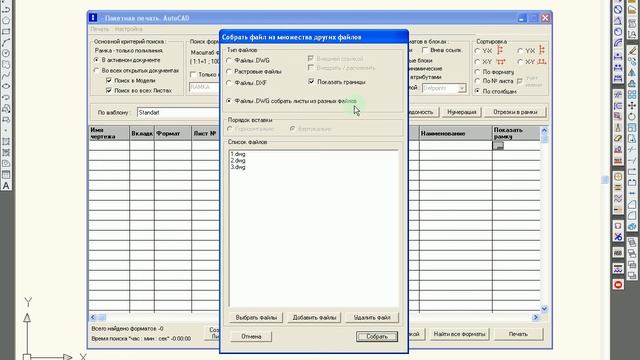640x360 pixels.
Task: Select the Multiline Text A tool
Action: pyautogui.click(x=6, y=186)
